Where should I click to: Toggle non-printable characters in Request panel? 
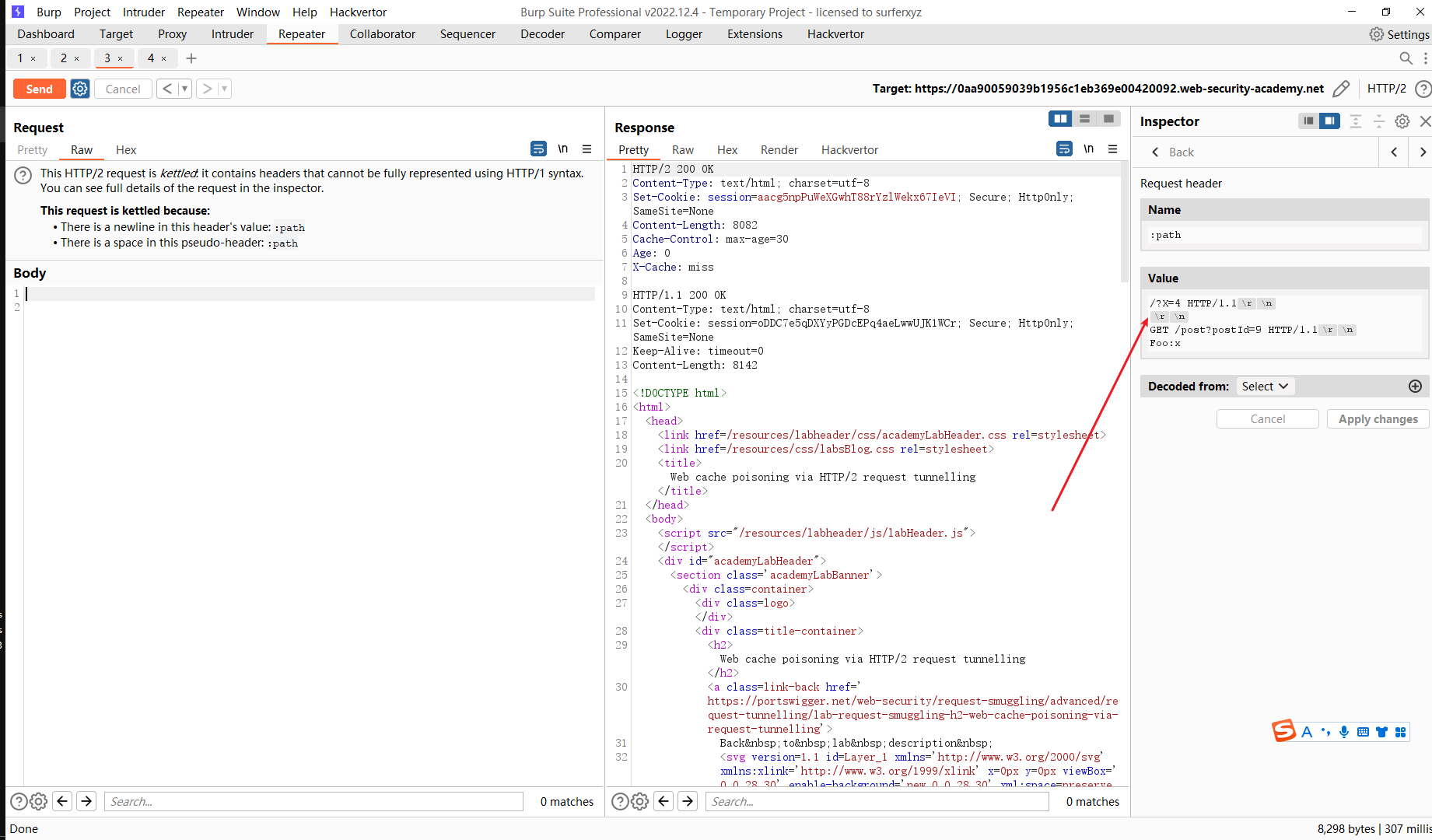point(562,149)
